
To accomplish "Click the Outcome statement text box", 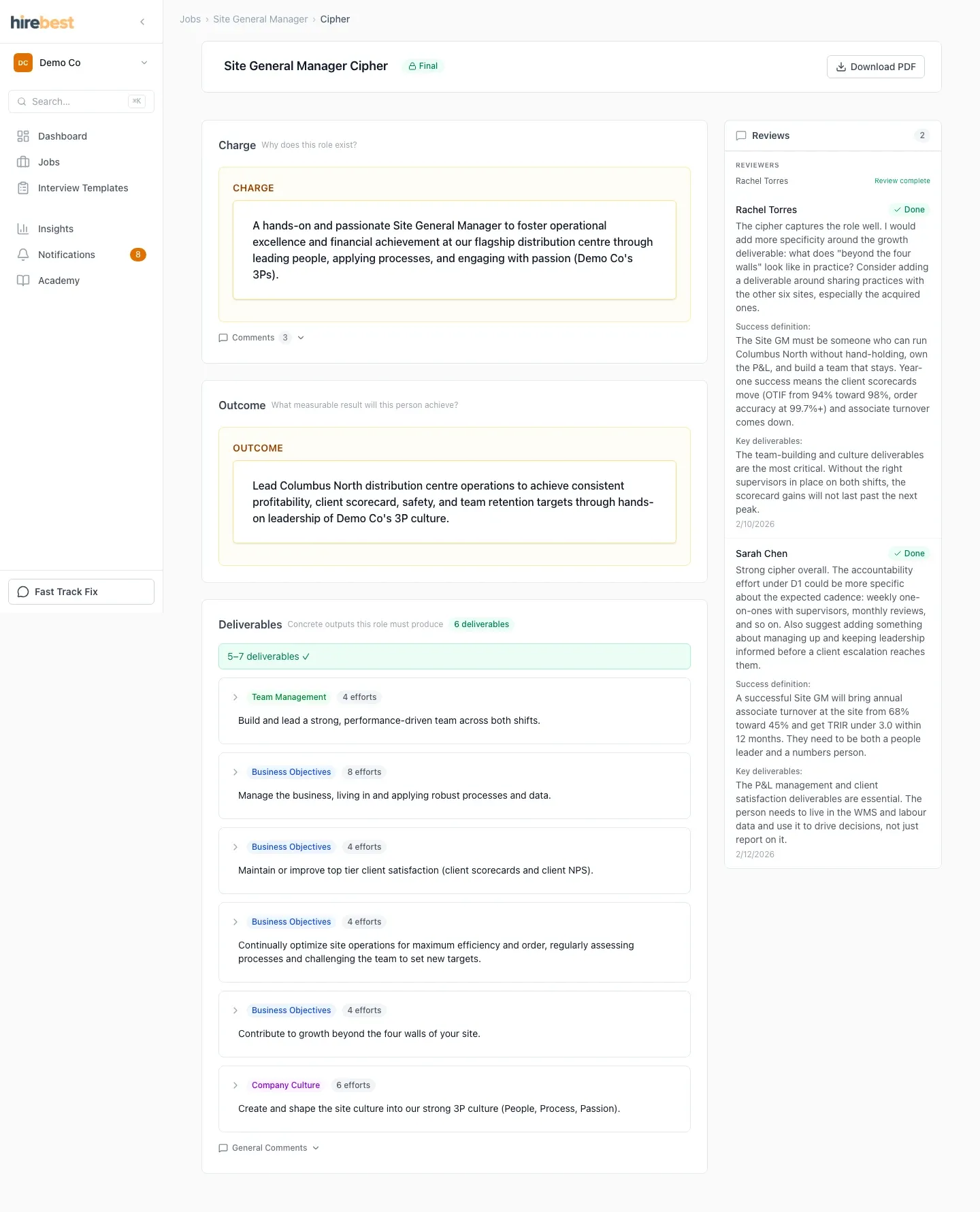I will pos(455,502).
